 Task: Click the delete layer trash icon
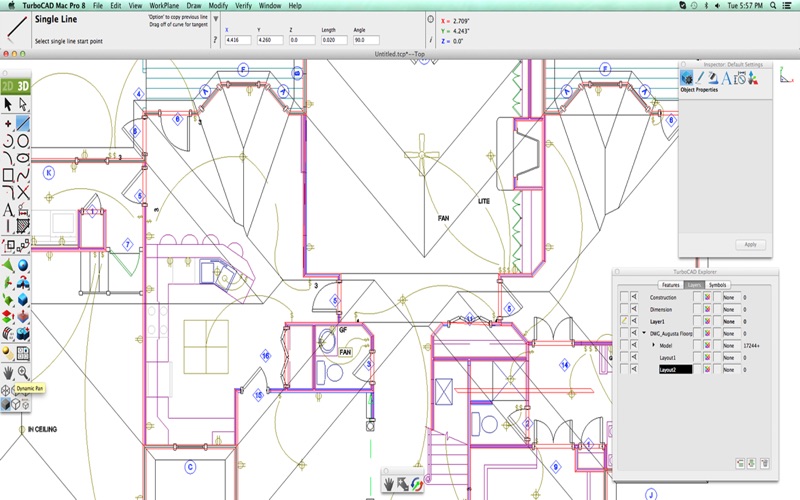[x=763, y=463]
